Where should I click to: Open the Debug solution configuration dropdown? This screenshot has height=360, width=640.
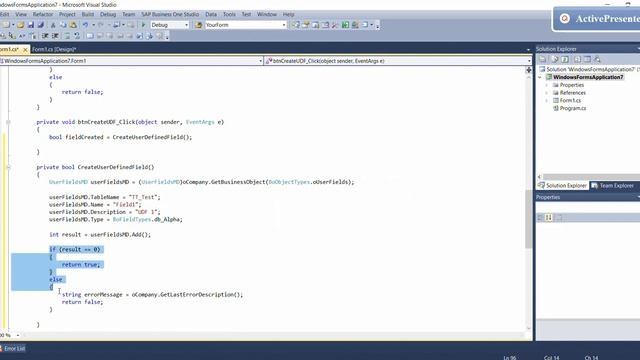187,25
